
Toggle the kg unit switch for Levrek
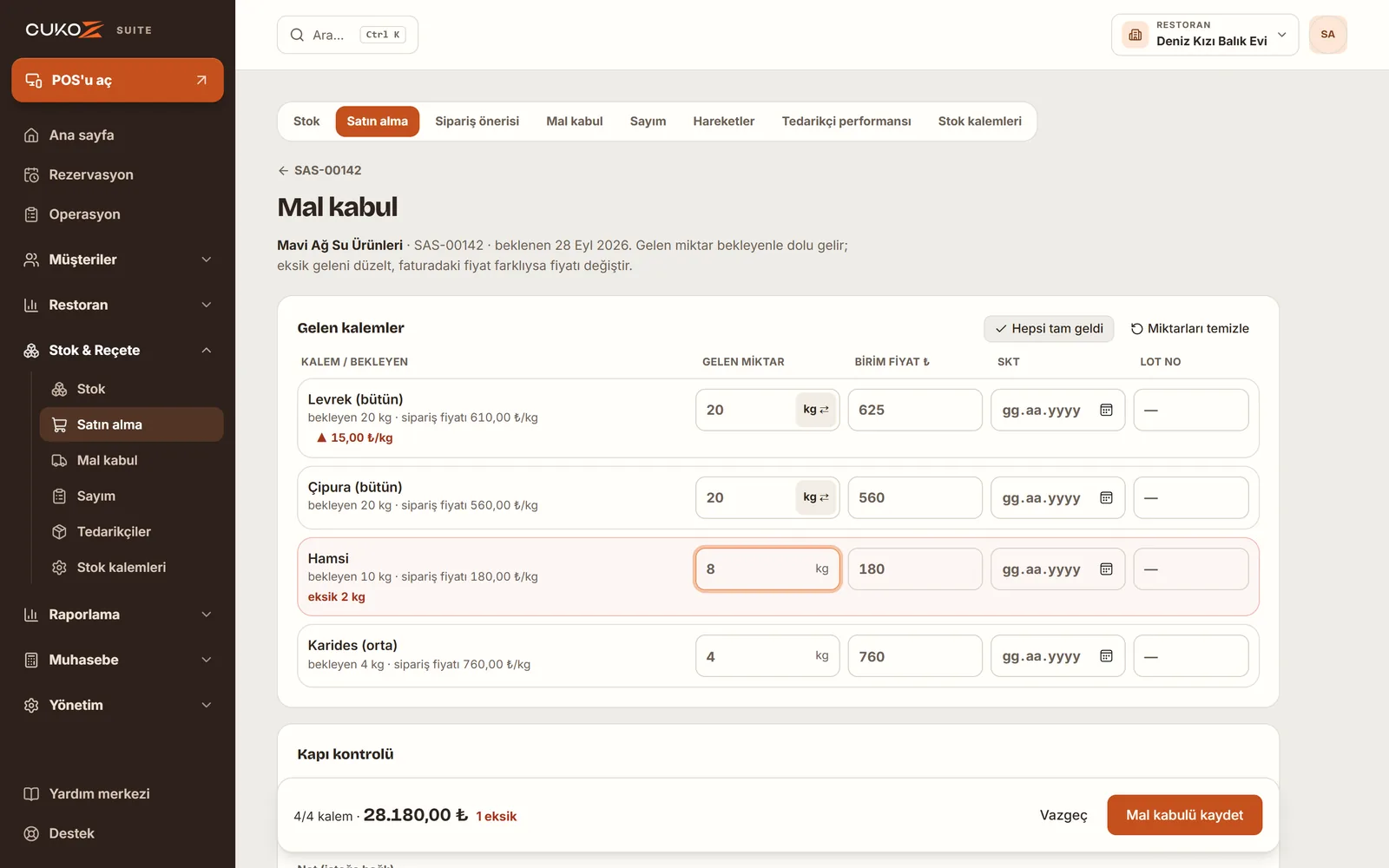click(816, 410)
